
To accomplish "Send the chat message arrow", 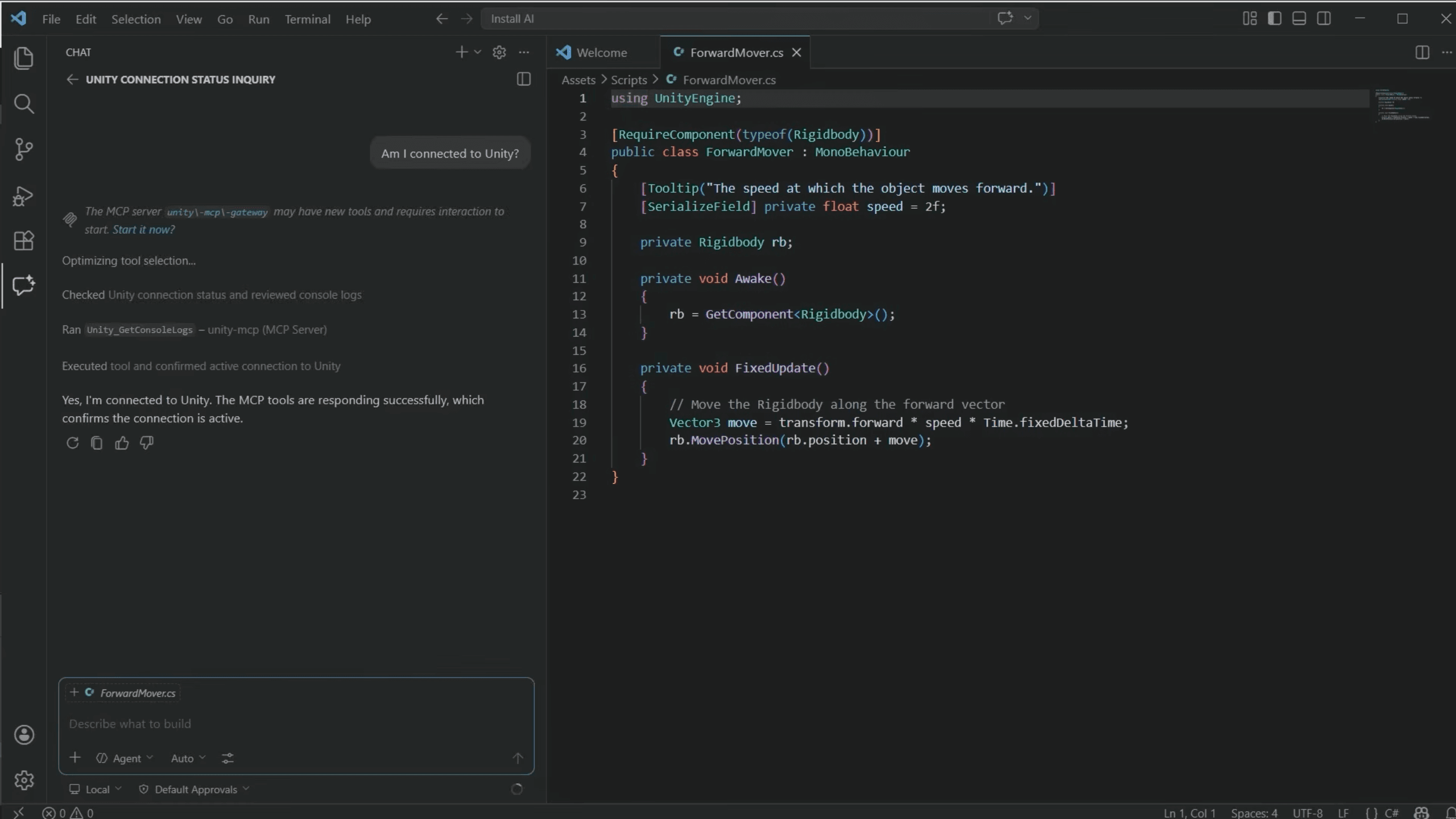I will (518, 758).
